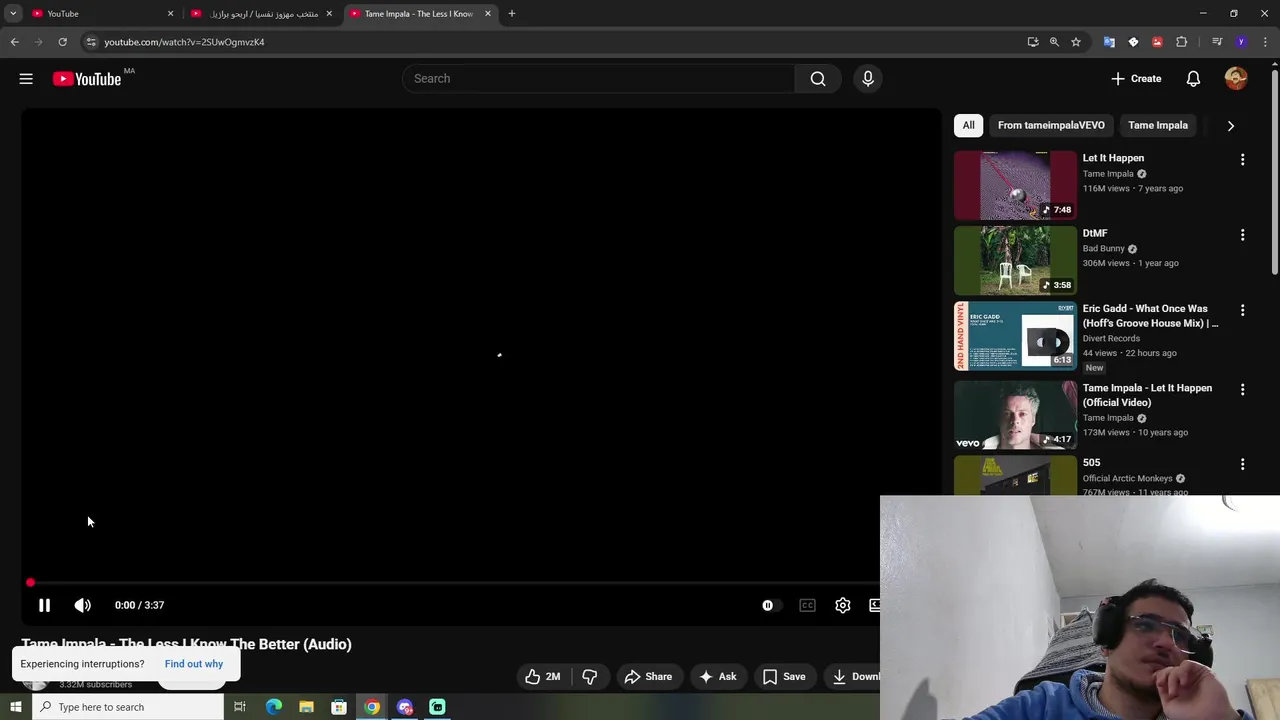Open the Windows Start menu
The height and width of the screenshot is (720, 1280).
click(x=15, y=707)
